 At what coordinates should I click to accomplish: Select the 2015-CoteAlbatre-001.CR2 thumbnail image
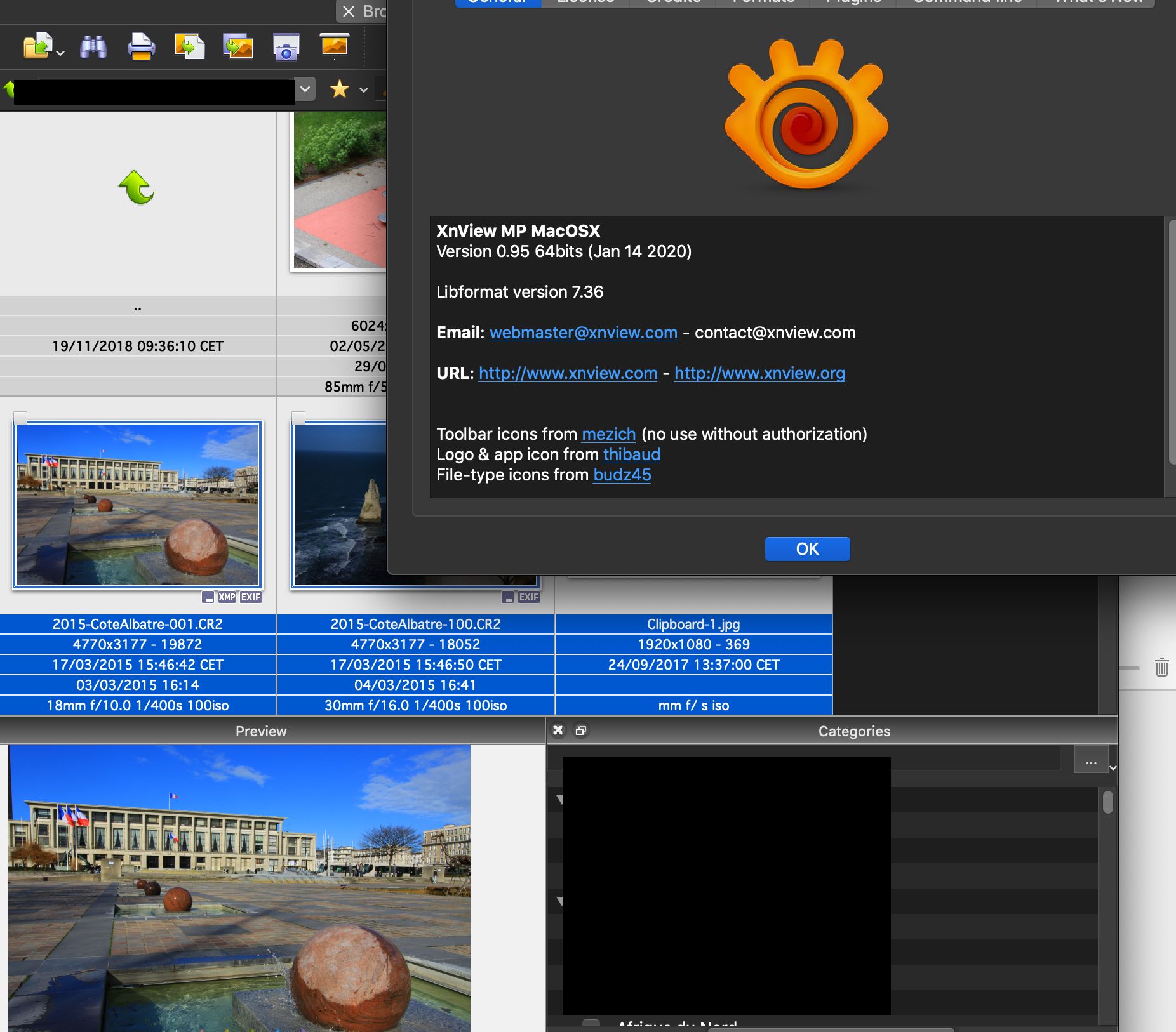138,505
